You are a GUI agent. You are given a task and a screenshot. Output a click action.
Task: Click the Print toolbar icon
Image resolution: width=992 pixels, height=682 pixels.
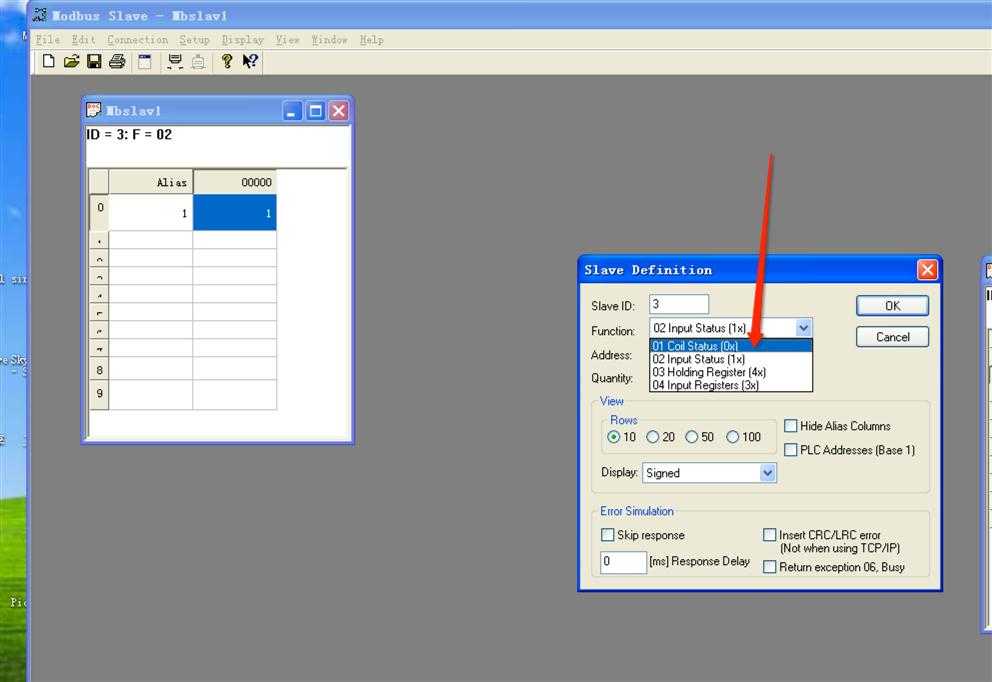click(x=117, y=61)
